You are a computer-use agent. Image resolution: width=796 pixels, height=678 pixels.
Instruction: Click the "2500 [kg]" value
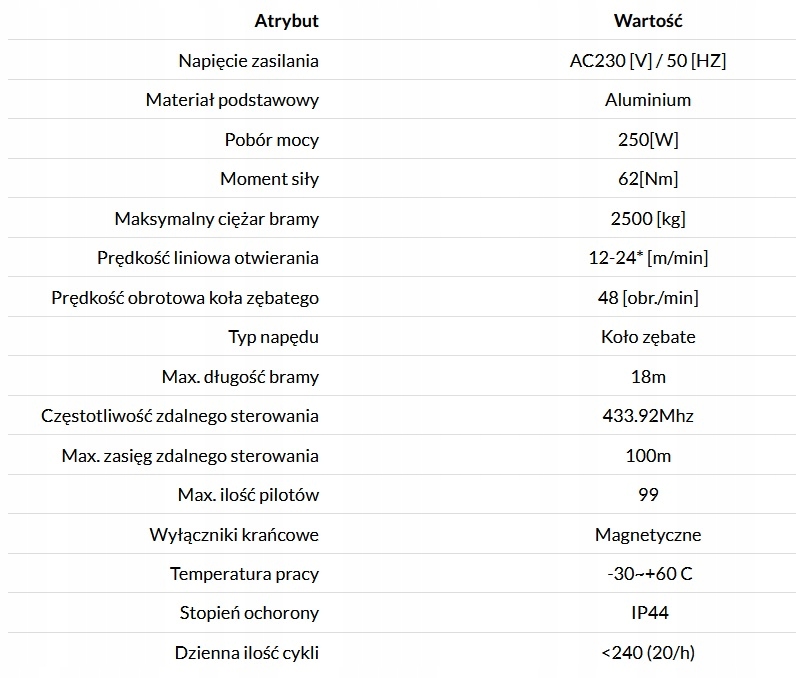point(647,218)
